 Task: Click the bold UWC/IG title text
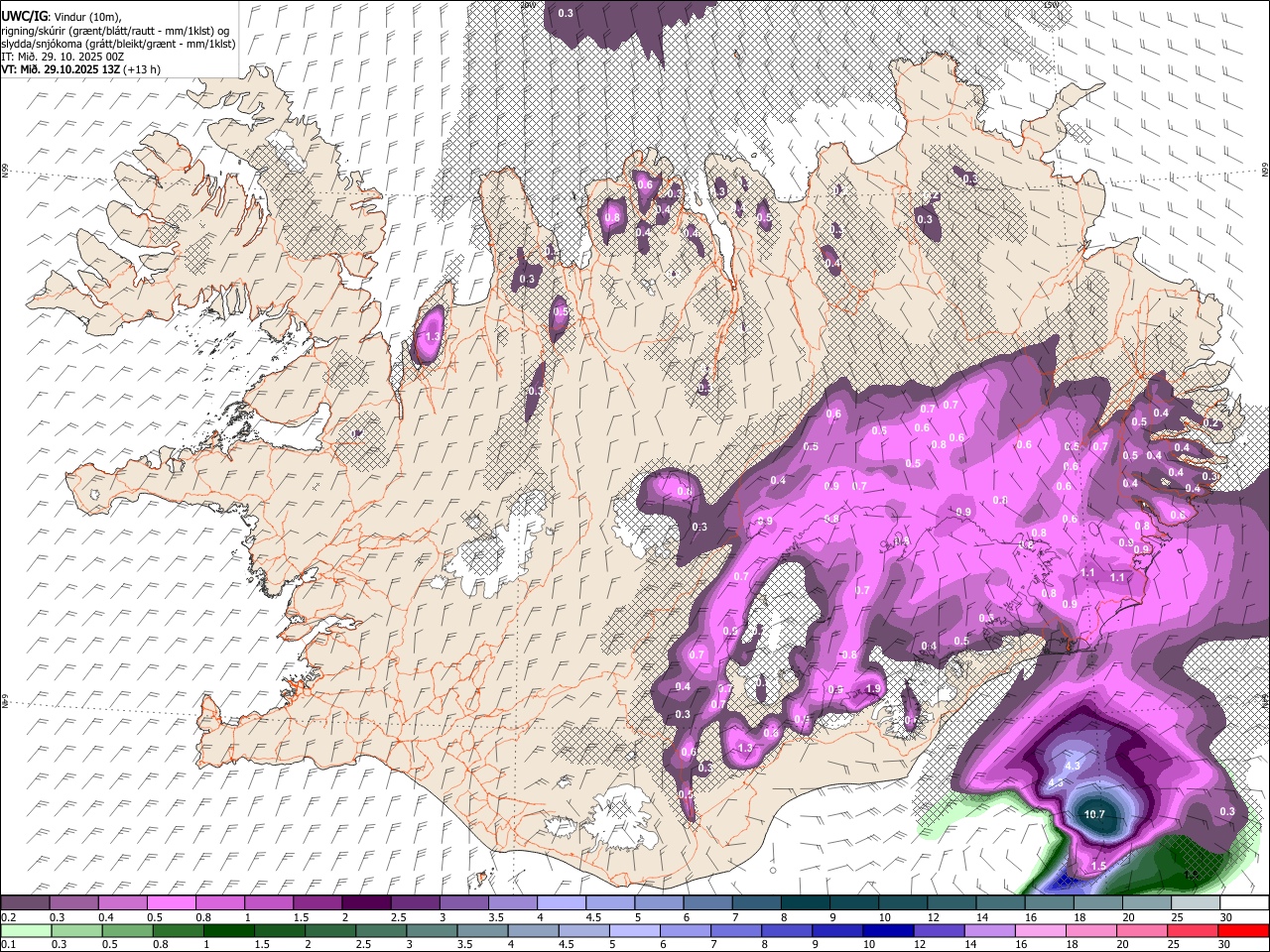[24, 16]
